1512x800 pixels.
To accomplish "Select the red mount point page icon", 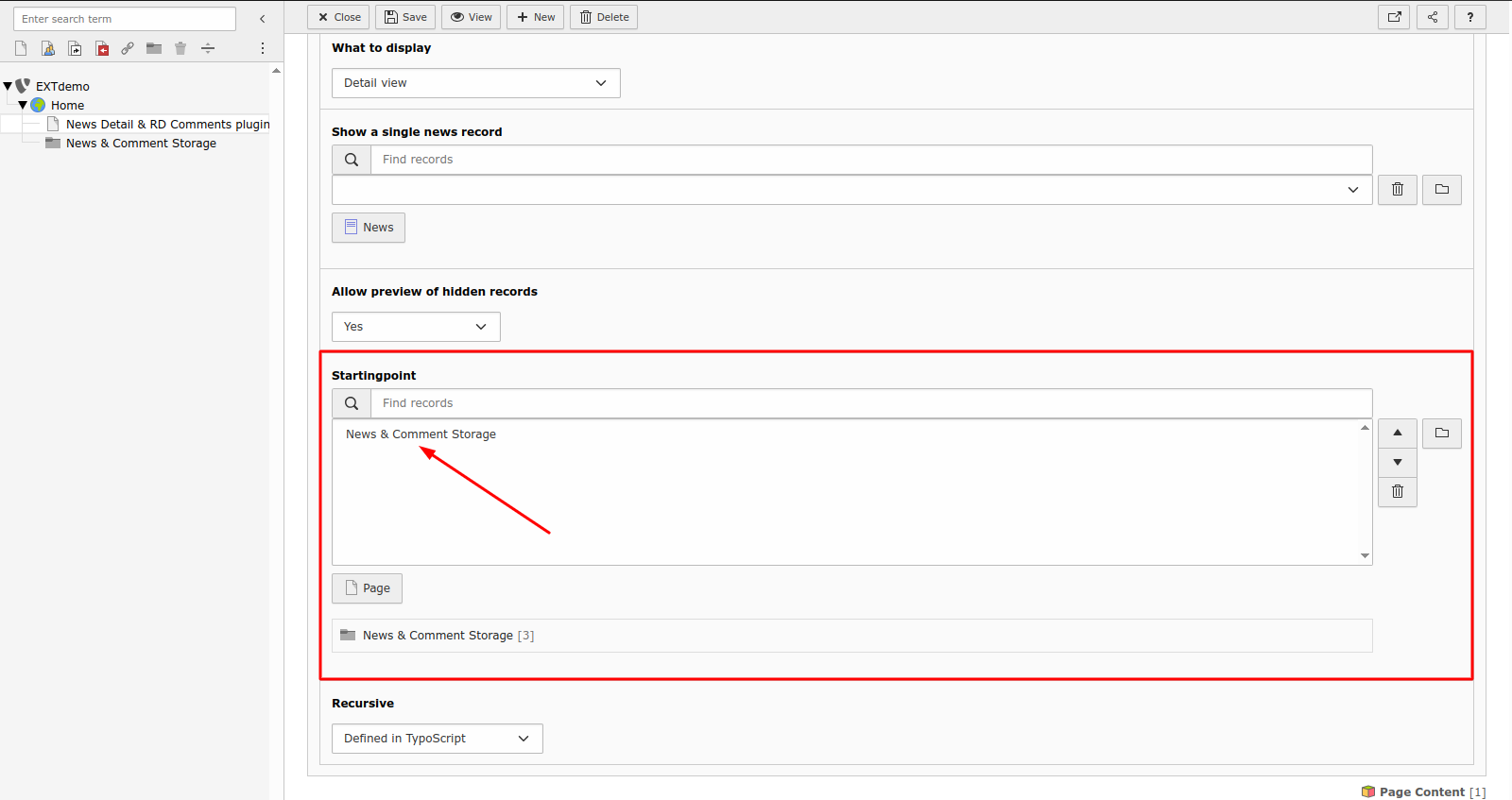I will (x=102, y=48).
